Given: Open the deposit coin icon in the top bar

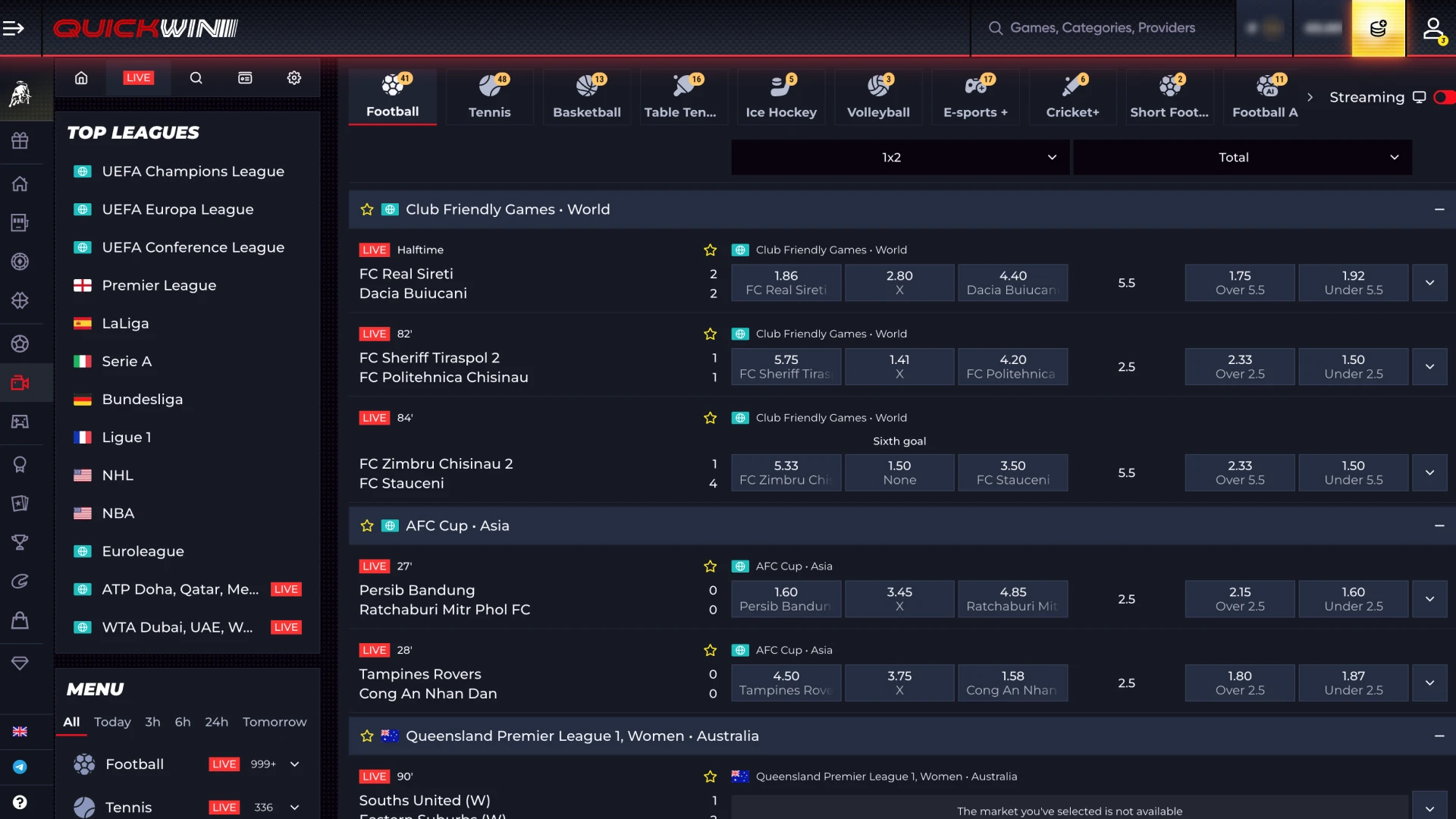Looking at the screenshot, I should point(1379,28).
